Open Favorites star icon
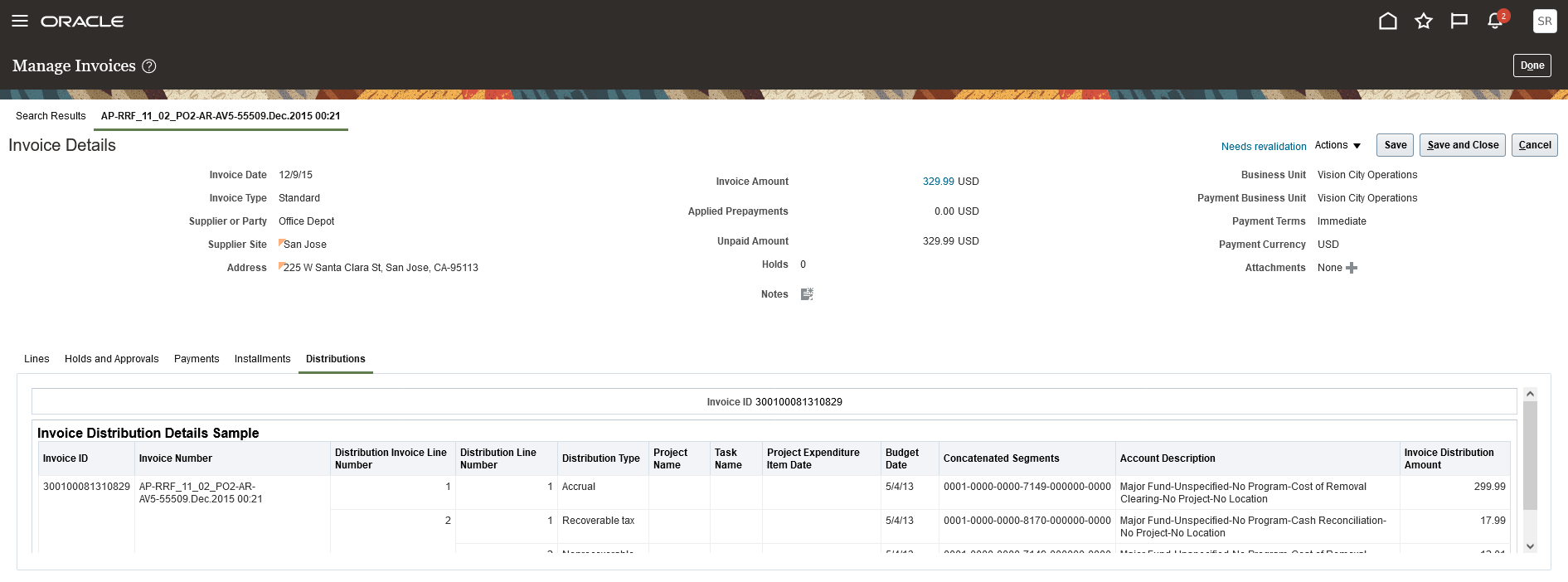The image size is (1568, 582). (x=1424, y=21)
